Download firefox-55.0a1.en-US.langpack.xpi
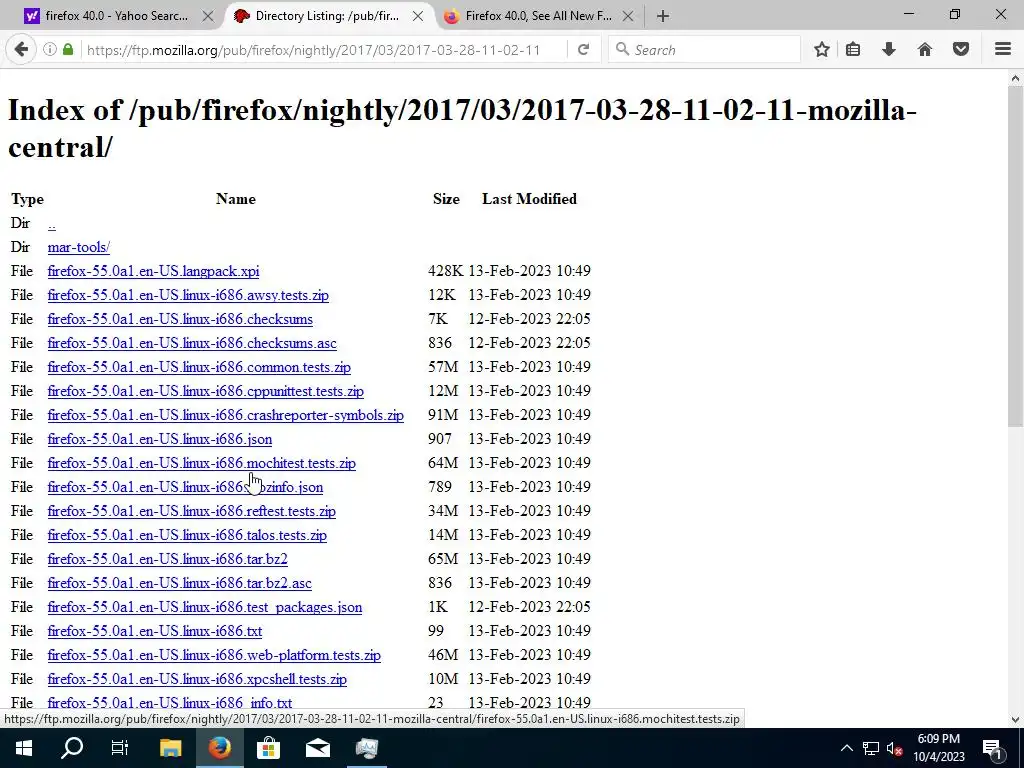 click(153, 271)
